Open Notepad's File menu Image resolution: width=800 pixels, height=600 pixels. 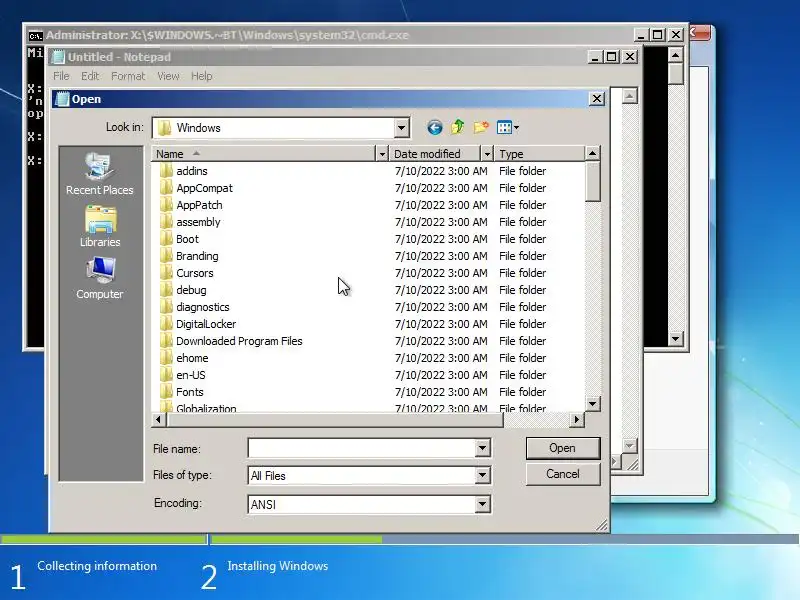61,76
